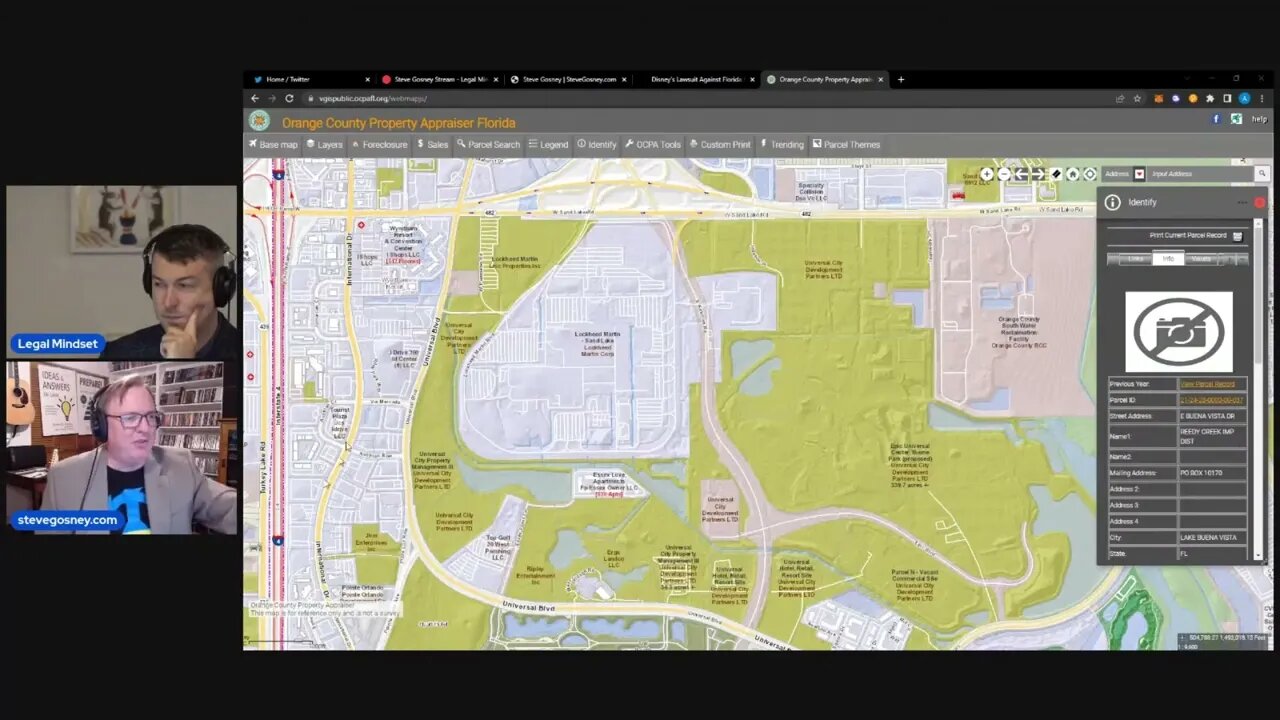The image size is (1280, 720).
Task: Select the Values tab in Identify panel
Action: pos(1201,259)
